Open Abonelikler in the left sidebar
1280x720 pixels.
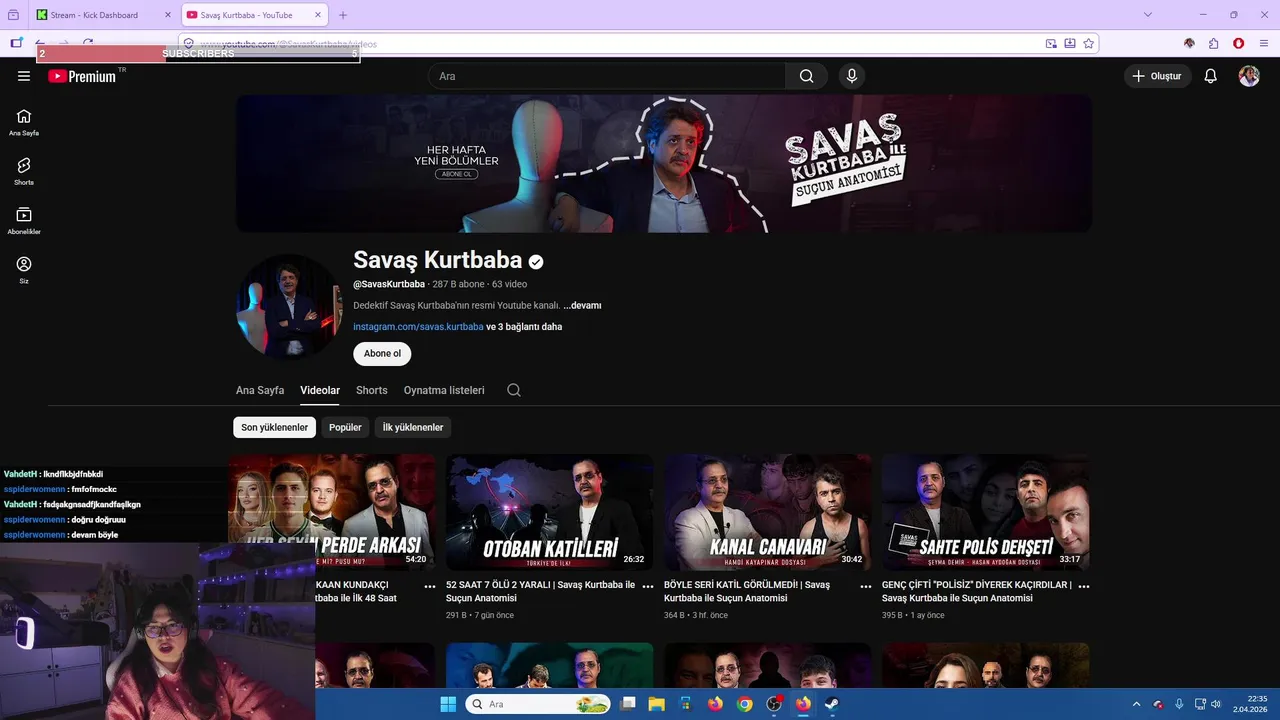point(24,221)
